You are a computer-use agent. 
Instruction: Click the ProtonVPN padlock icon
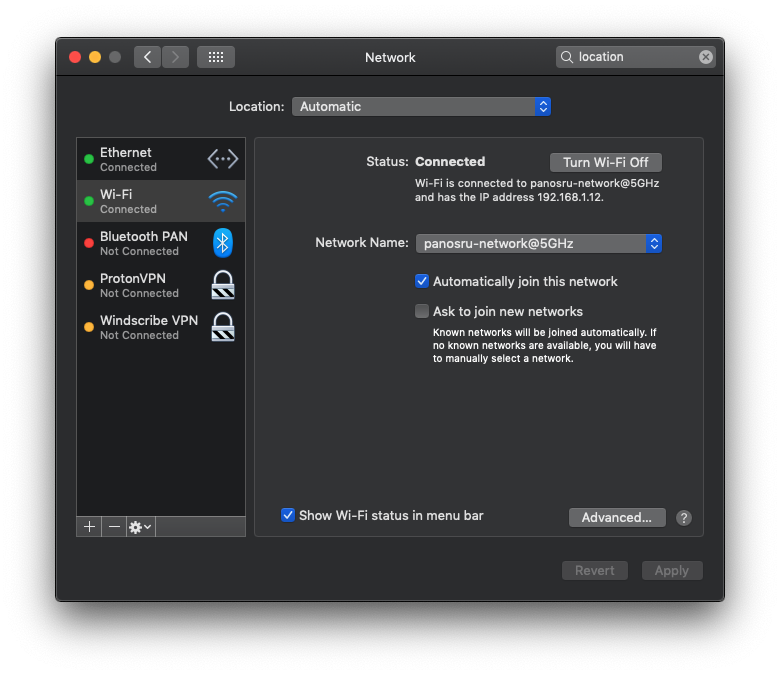click(223, 285)
